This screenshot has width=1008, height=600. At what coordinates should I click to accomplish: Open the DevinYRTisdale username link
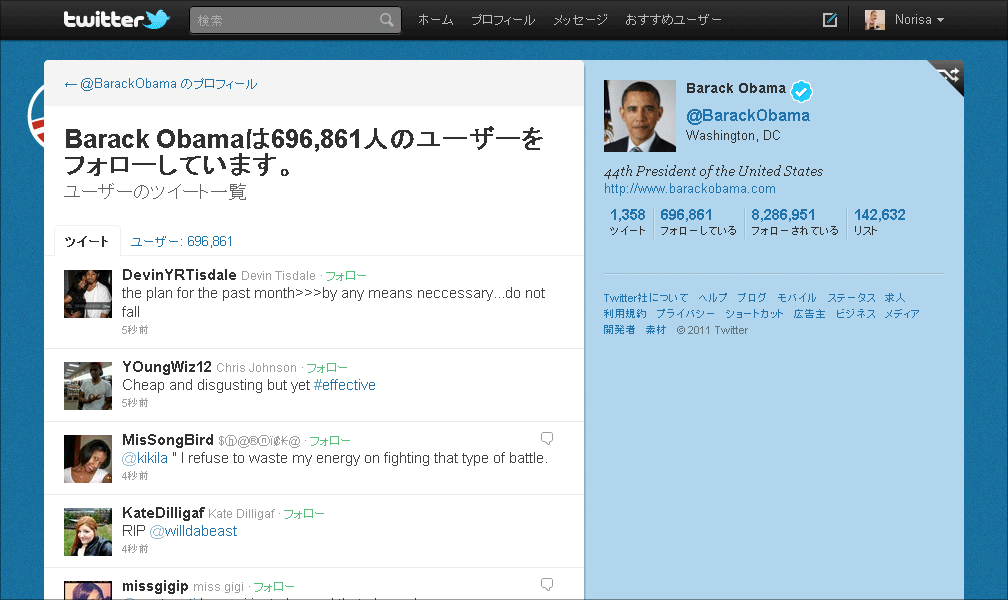179,275
